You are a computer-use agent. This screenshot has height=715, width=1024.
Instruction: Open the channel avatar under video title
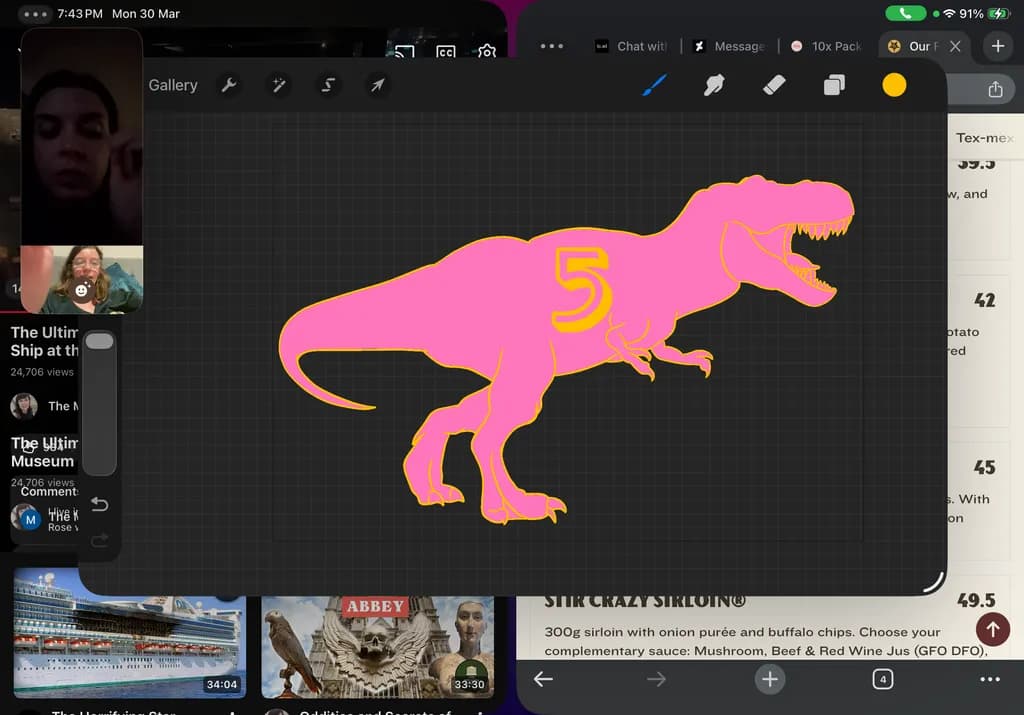24,405
